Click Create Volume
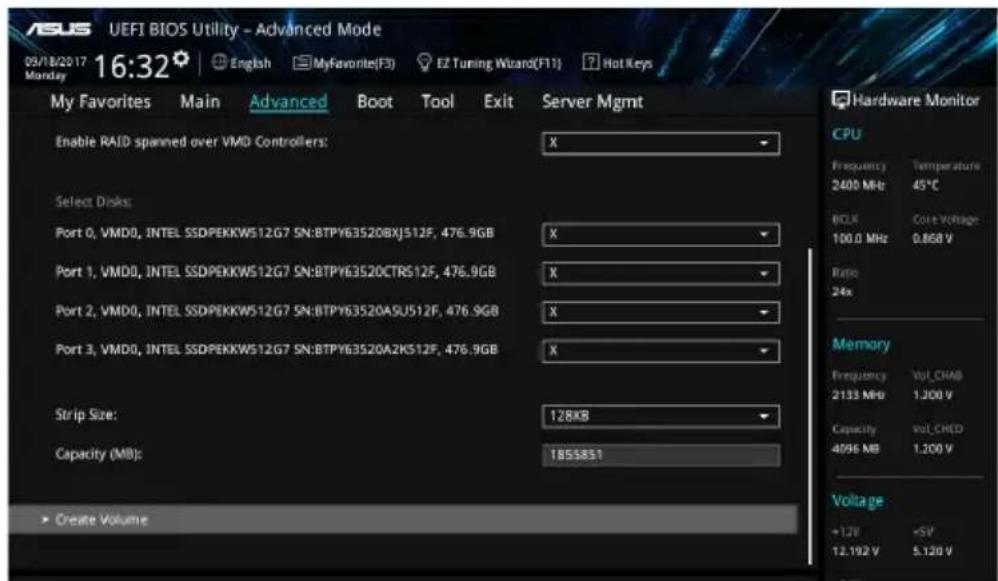Viewport: 998px width, 581px height. tap(402, 519)
